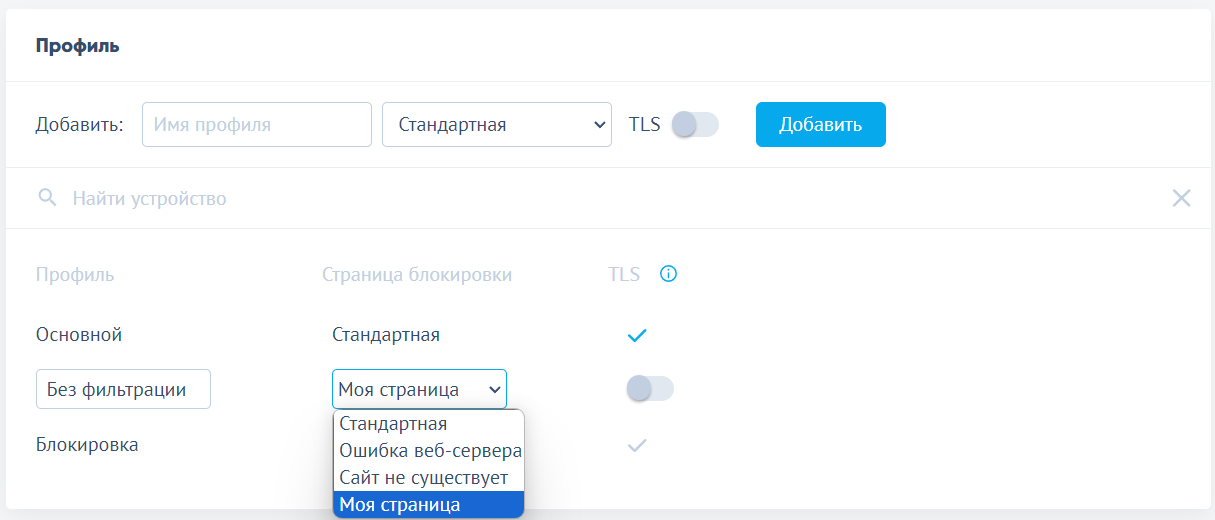Click the Основной profile name
Image resolution: width=1215 pixels, height=520 pixels.
79,335
